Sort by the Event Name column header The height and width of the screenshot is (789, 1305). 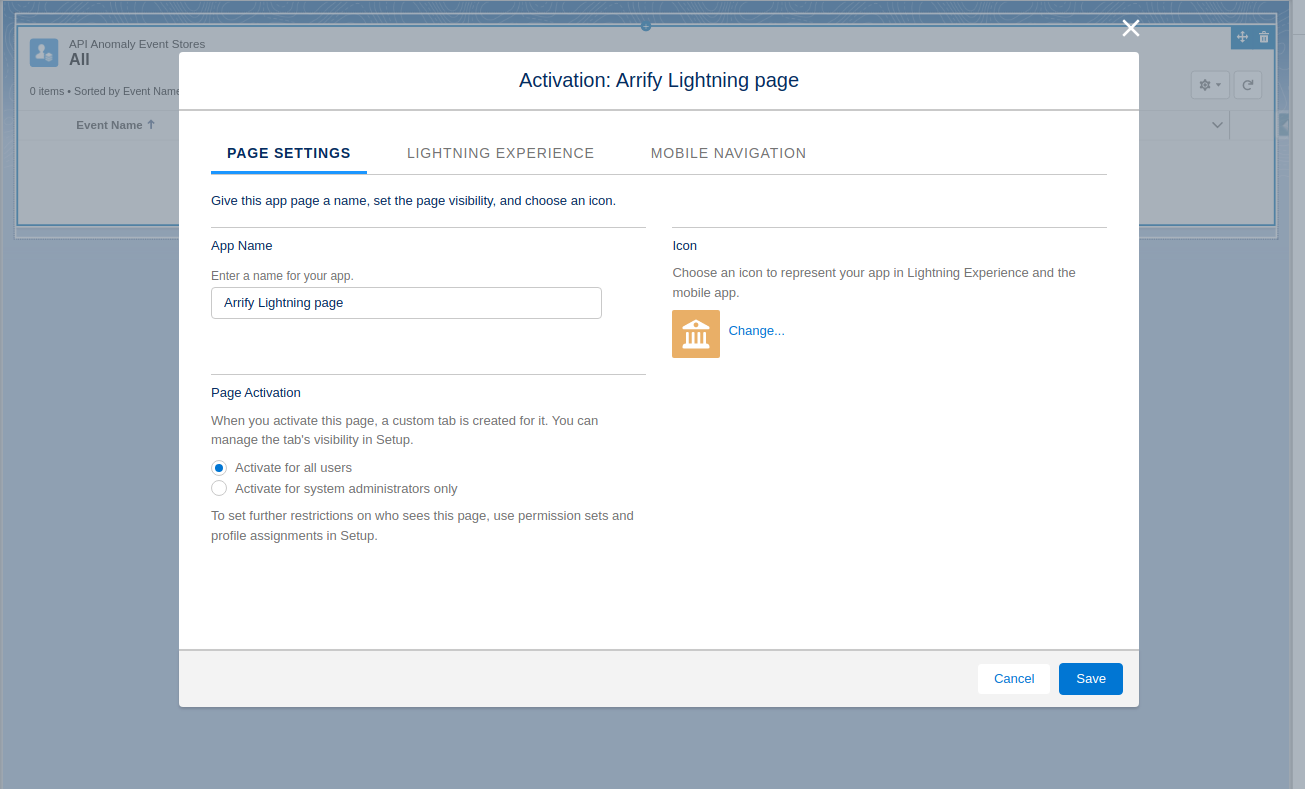point(116,125)
